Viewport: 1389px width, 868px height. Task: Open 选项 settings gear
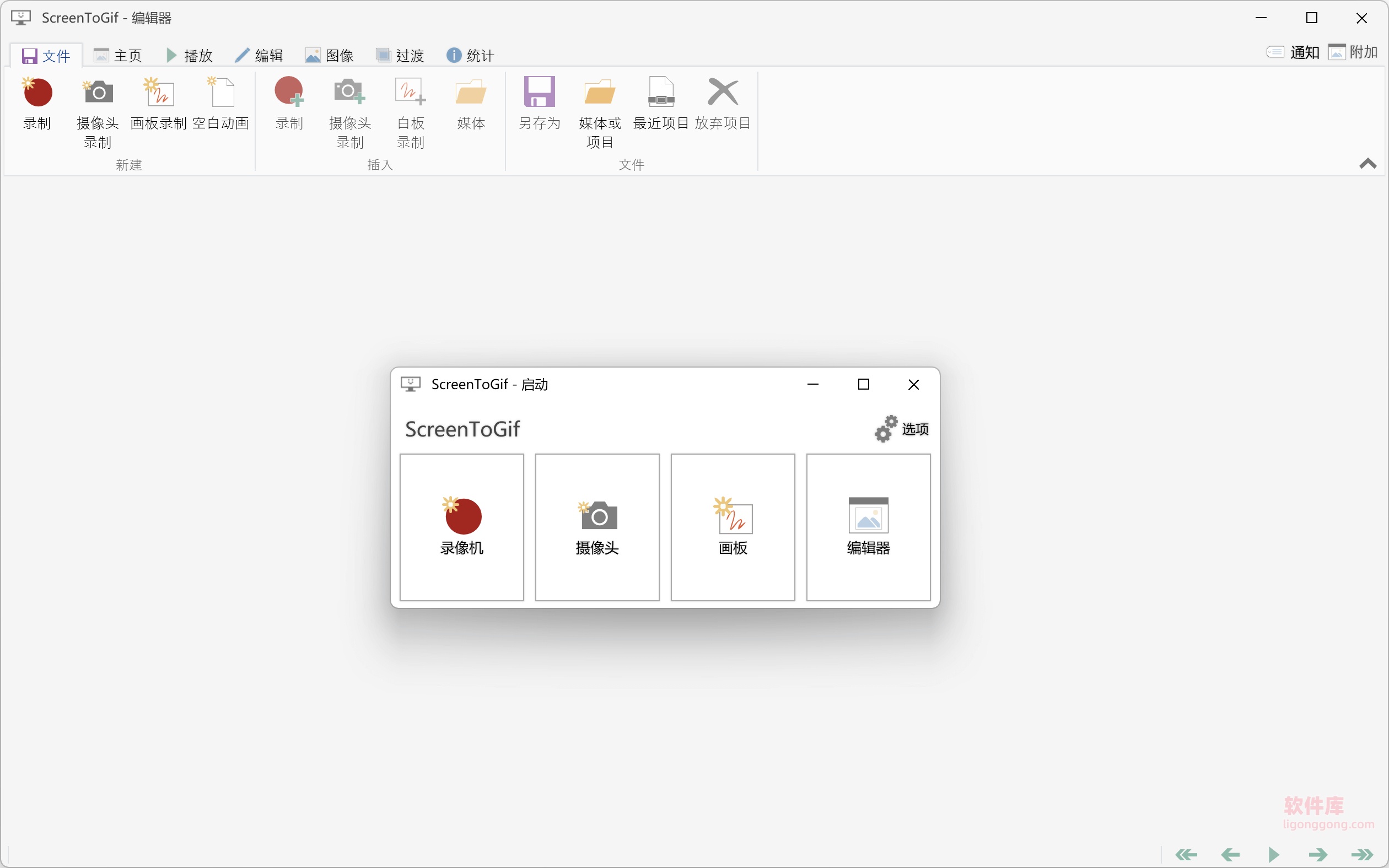pyautogui.click(x=902, y=429)
